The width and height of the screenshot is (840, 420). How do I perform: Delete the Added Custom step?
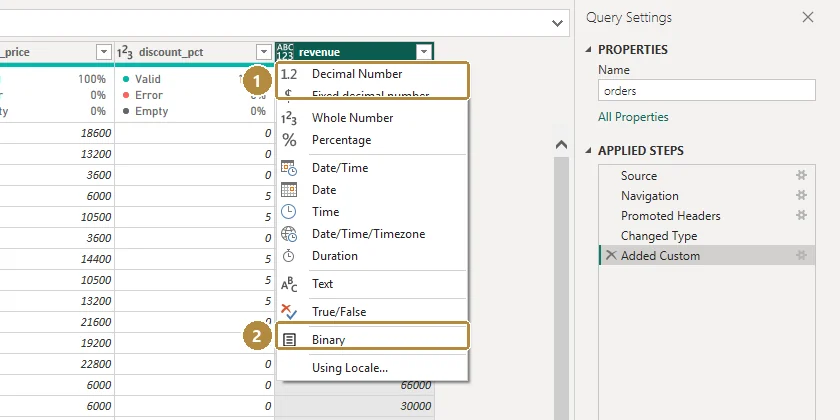pyautogui.click(x=611, y=256)
